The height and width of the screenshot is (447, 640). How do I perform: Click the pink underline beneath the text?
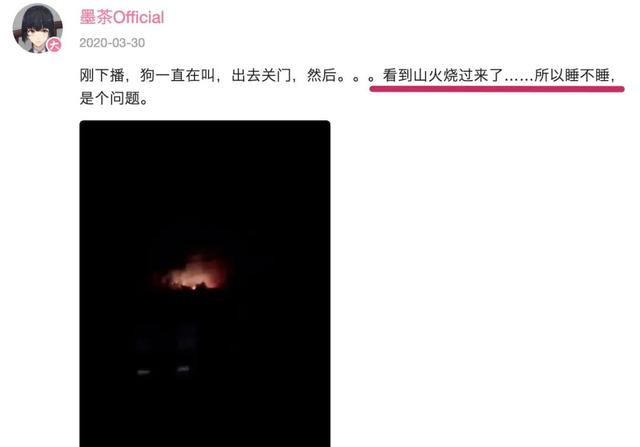[497, 89]
